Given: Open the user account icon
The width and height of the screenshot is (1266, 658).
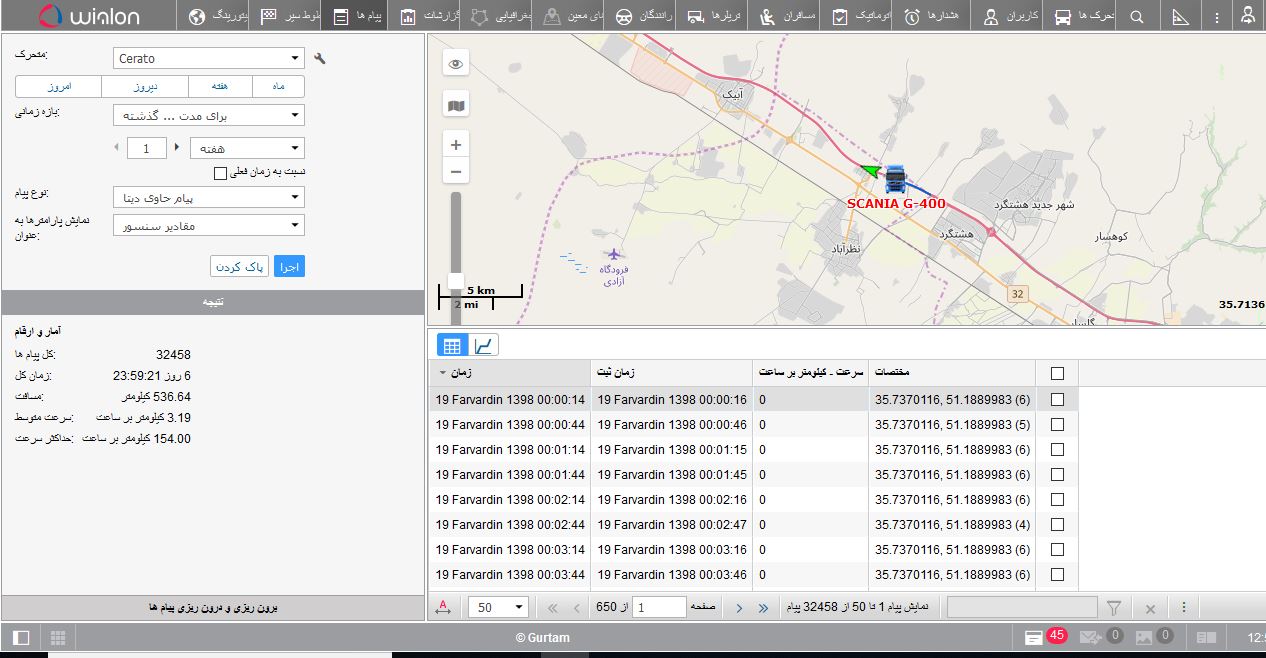Looking at the screenshot, I should point(1247,16).
